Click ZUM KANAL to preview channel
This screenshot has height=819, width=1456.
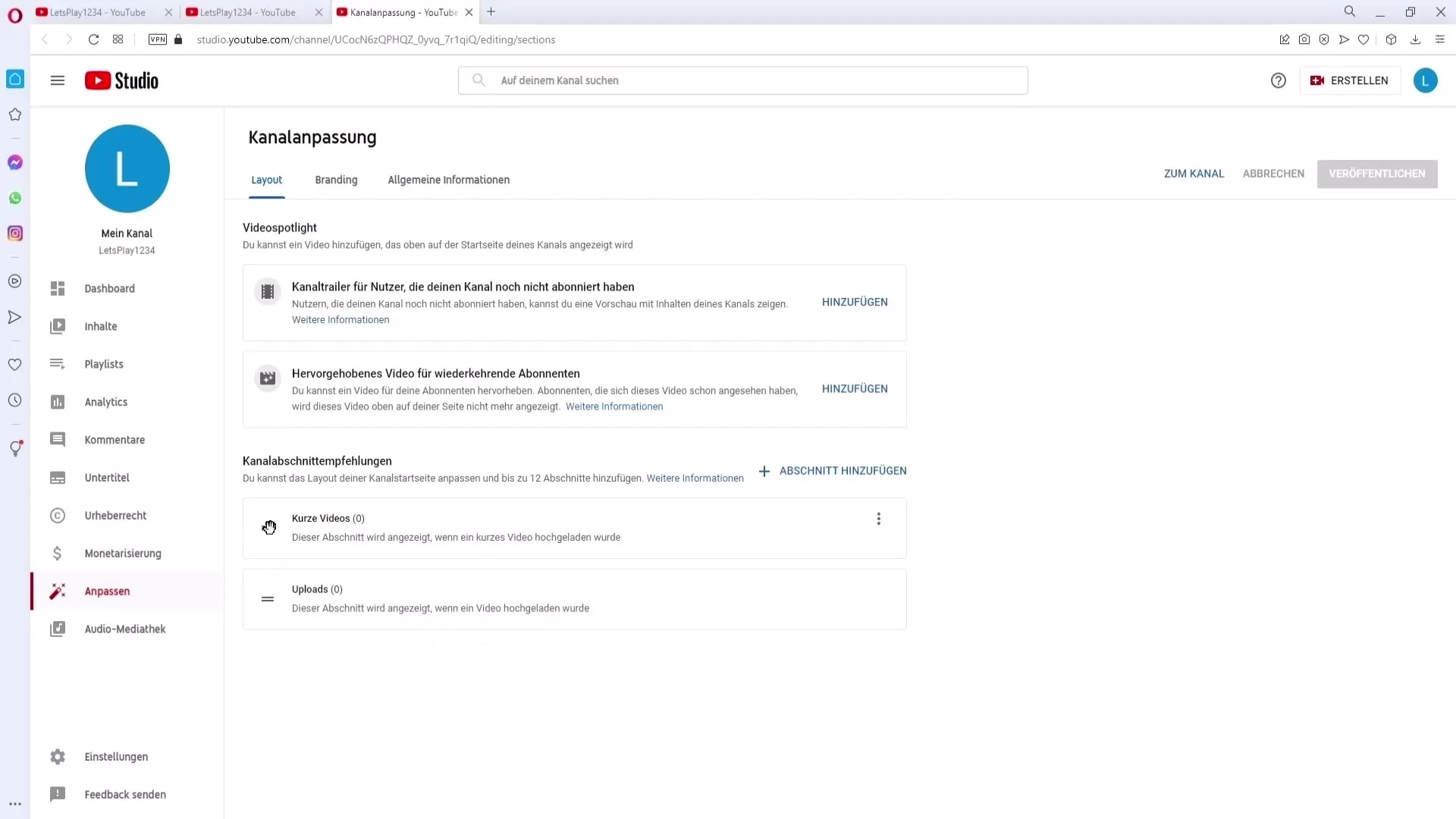coord(1194,173)
